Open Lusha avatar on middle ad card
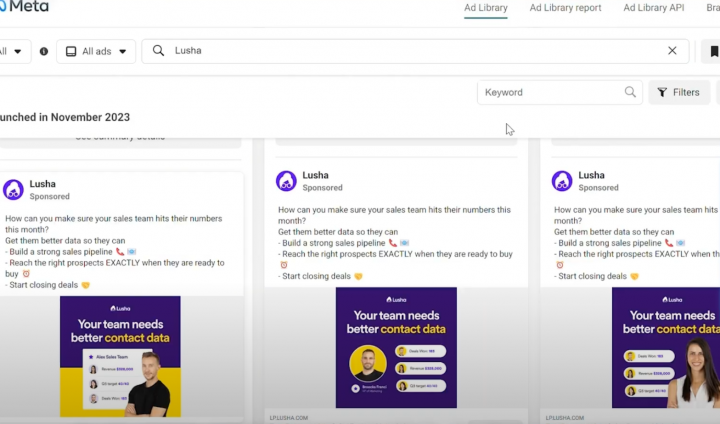The width and height of the screenshot is (720, 424). (x=286, y=181)
